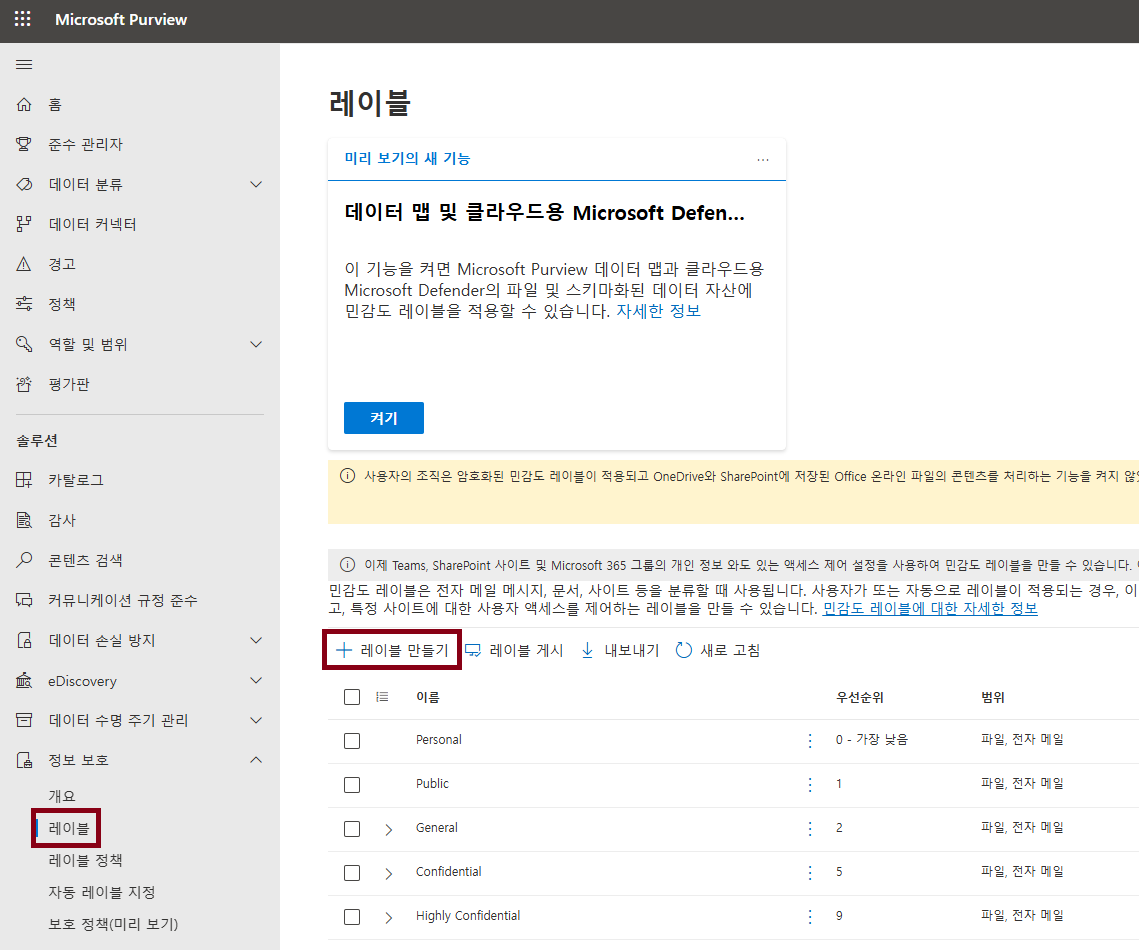Select 레이블 in the sidebar
The image size is (1139, 950).
coord(68,828)
